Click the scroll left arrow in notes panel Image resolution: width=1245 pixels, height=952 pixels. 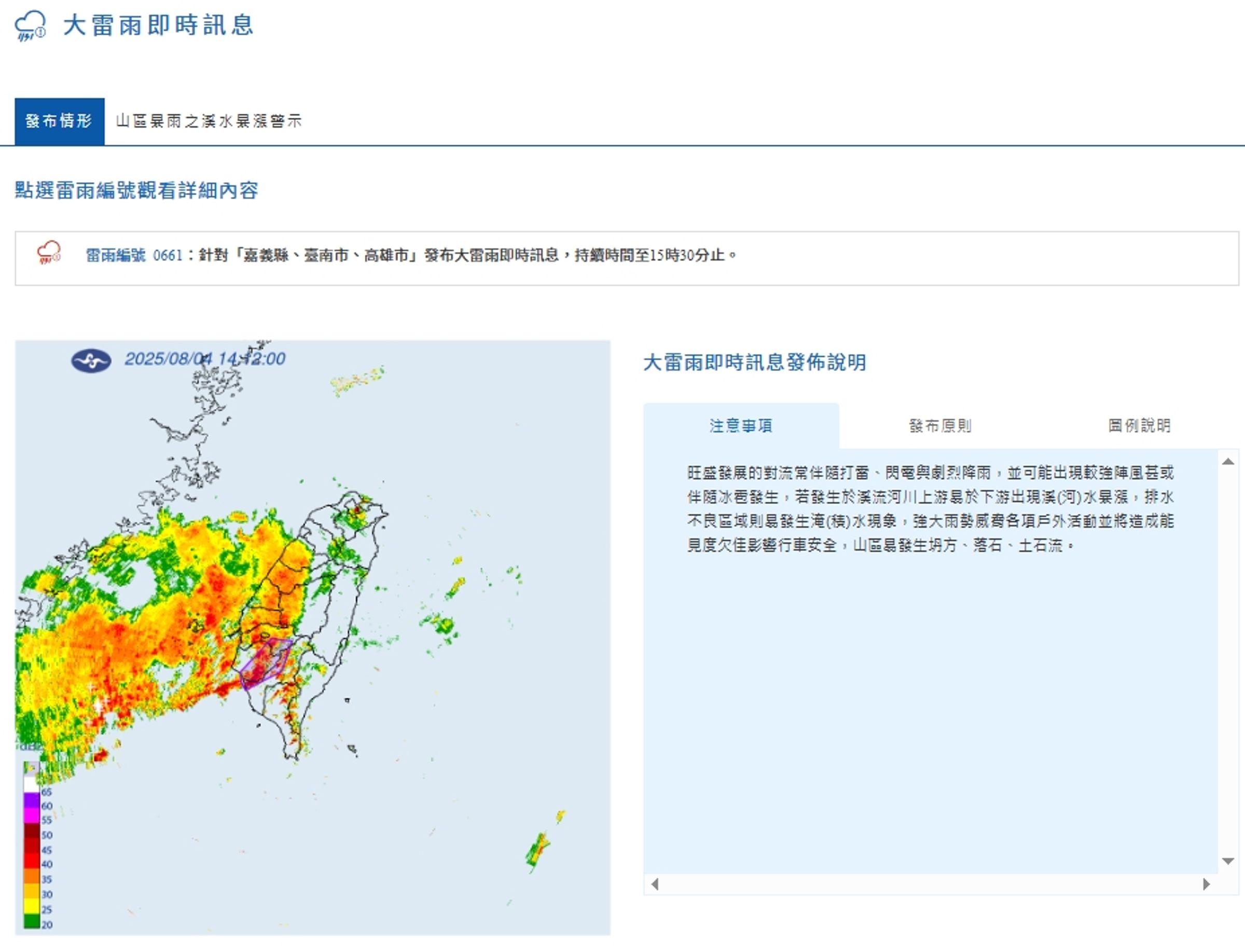(655, 884)
